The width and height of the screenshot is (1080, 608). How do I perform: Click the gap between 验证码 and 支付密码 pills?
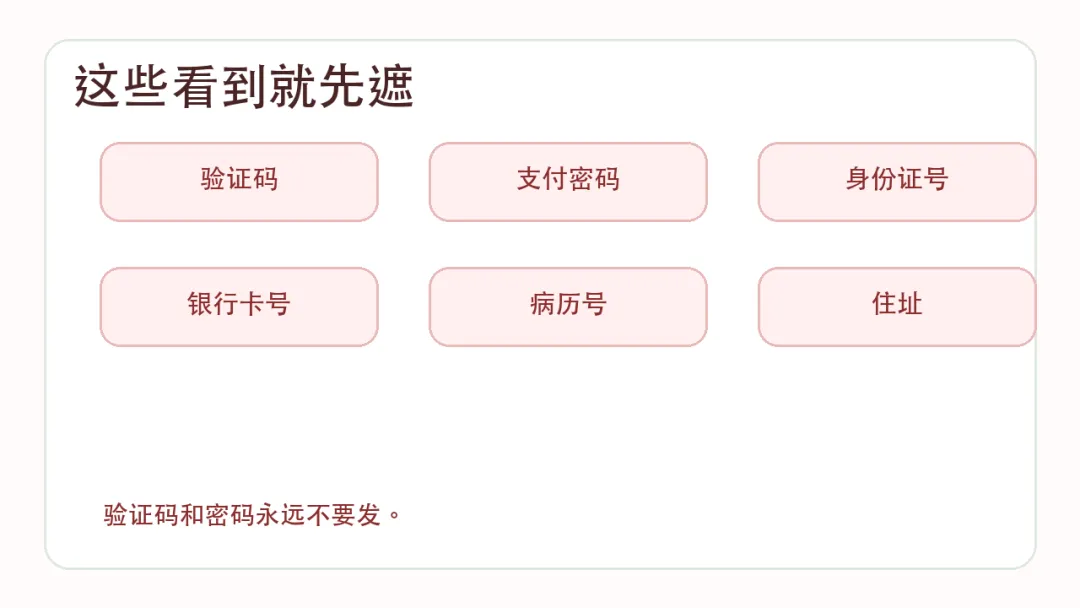point(404,182)
